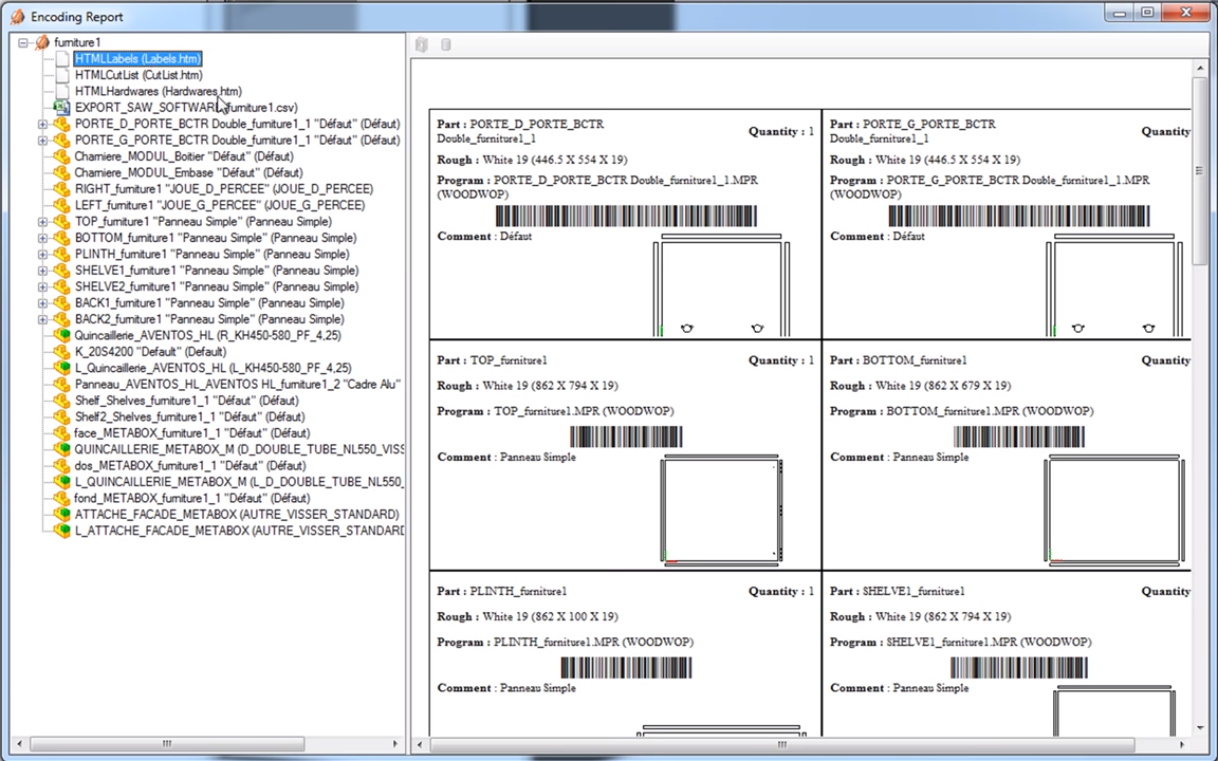This screenshot has height=761, width=1218.
Task: Expand the PORTE_D_PORTE_BCTR tree node
Action: coord(43,124)
